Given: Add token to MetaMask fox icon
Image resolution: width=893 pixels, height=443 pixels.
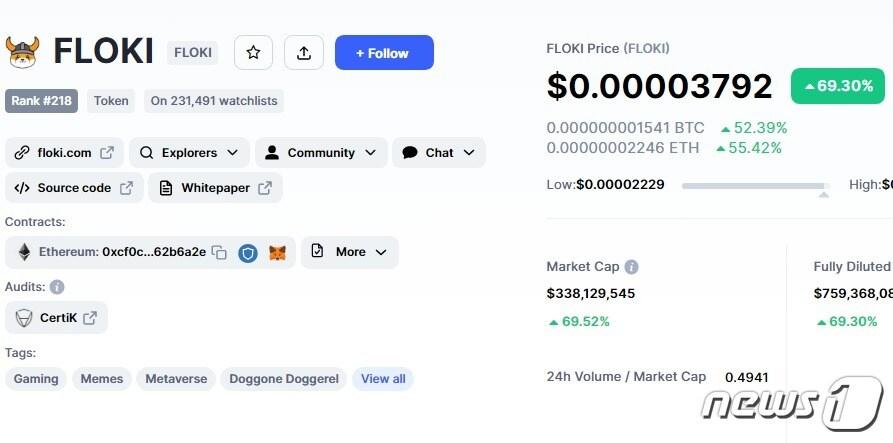Looking at the screenshot, I should (x=277, y=253).
